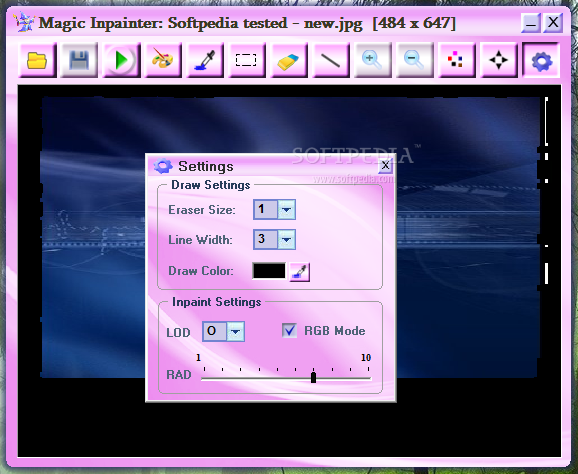Save image with the floppy disk icon

(79, 60)
